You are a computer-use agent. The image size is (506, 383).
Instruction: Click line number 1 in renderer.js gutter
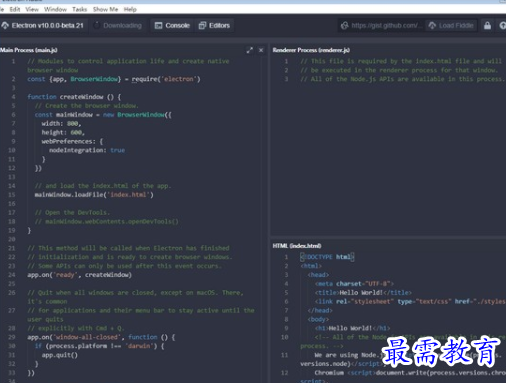(286, 61)
